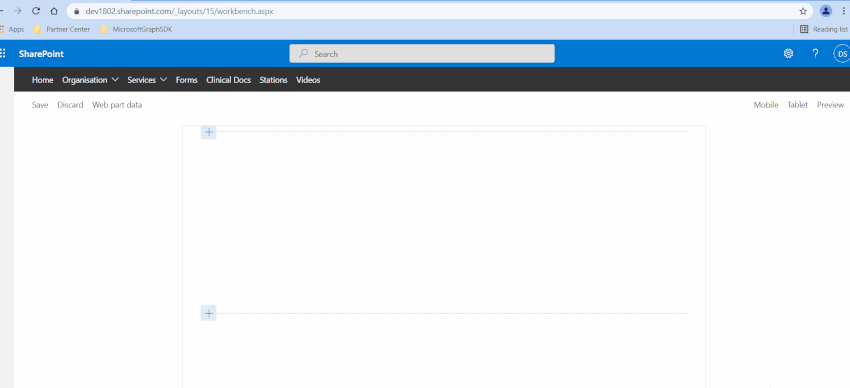The image size is (850, 388).
Task: Open the Partner Center bookmark folder
Action: (x=62, y=29)
